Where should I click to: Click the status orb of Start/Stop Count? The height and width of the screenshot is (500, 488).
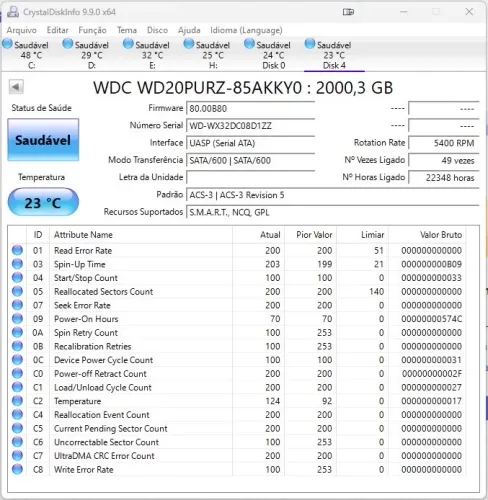[x=17, y=278]
